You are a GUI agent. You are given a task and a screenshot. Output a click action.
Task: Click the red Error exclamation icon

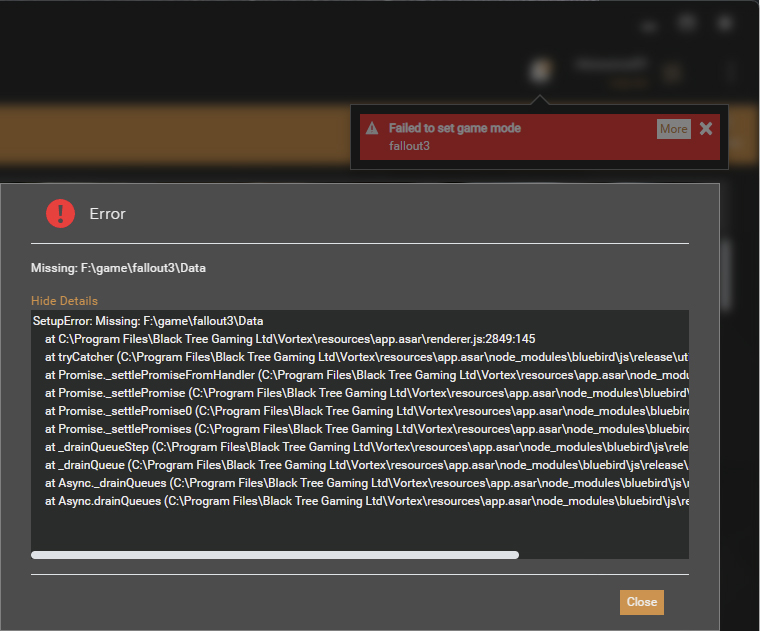click(x=60, y=213)
